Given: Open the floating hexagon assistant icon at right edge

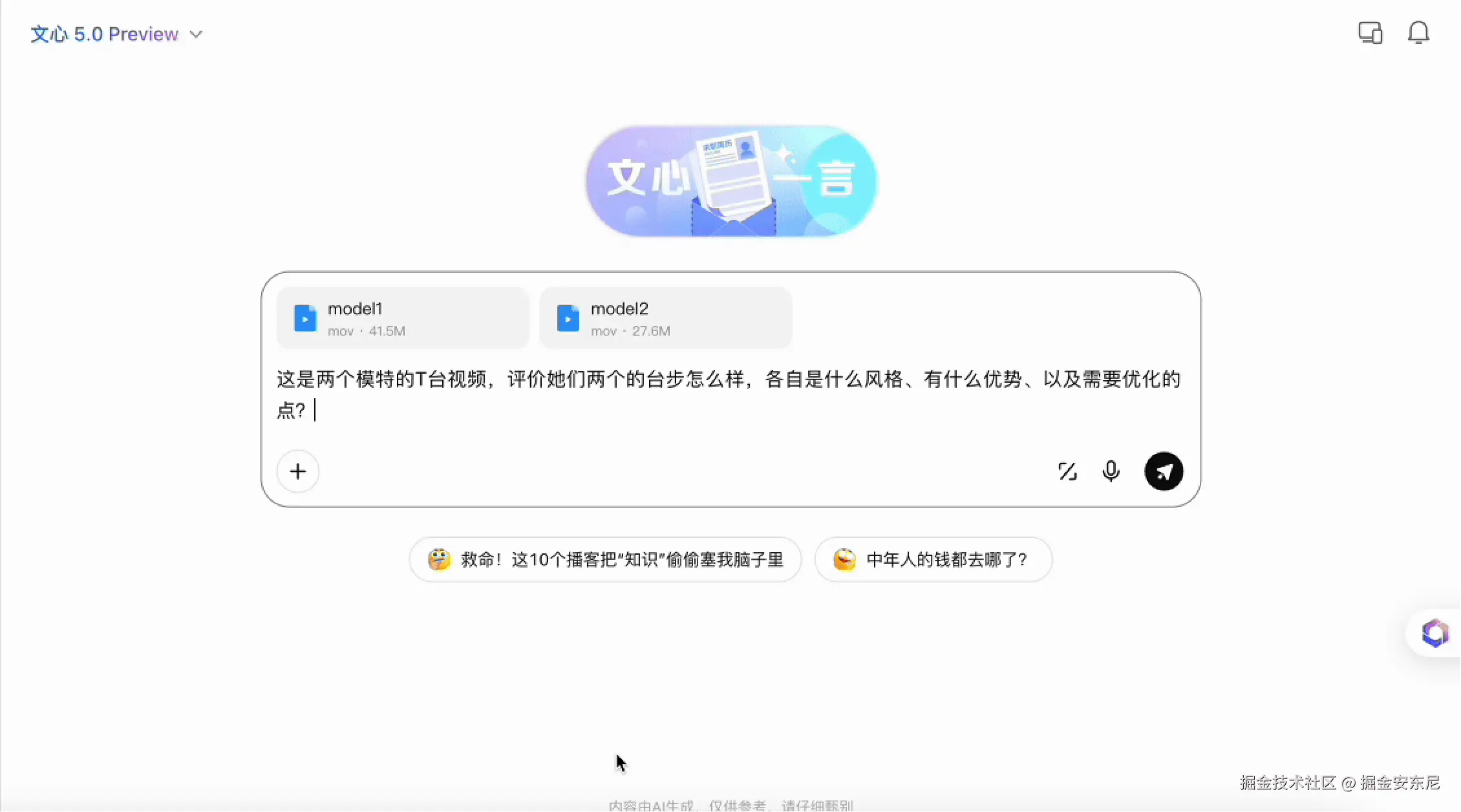Looking at the screenshot, I should (x=1435, y=633).
